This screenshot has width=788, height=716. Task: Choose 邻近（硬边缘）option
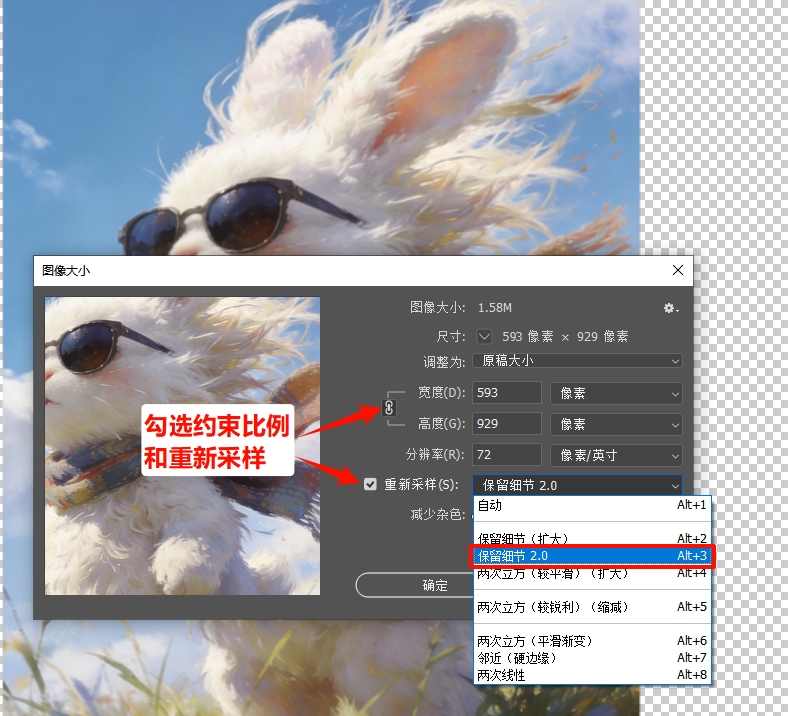pos(592,658)
